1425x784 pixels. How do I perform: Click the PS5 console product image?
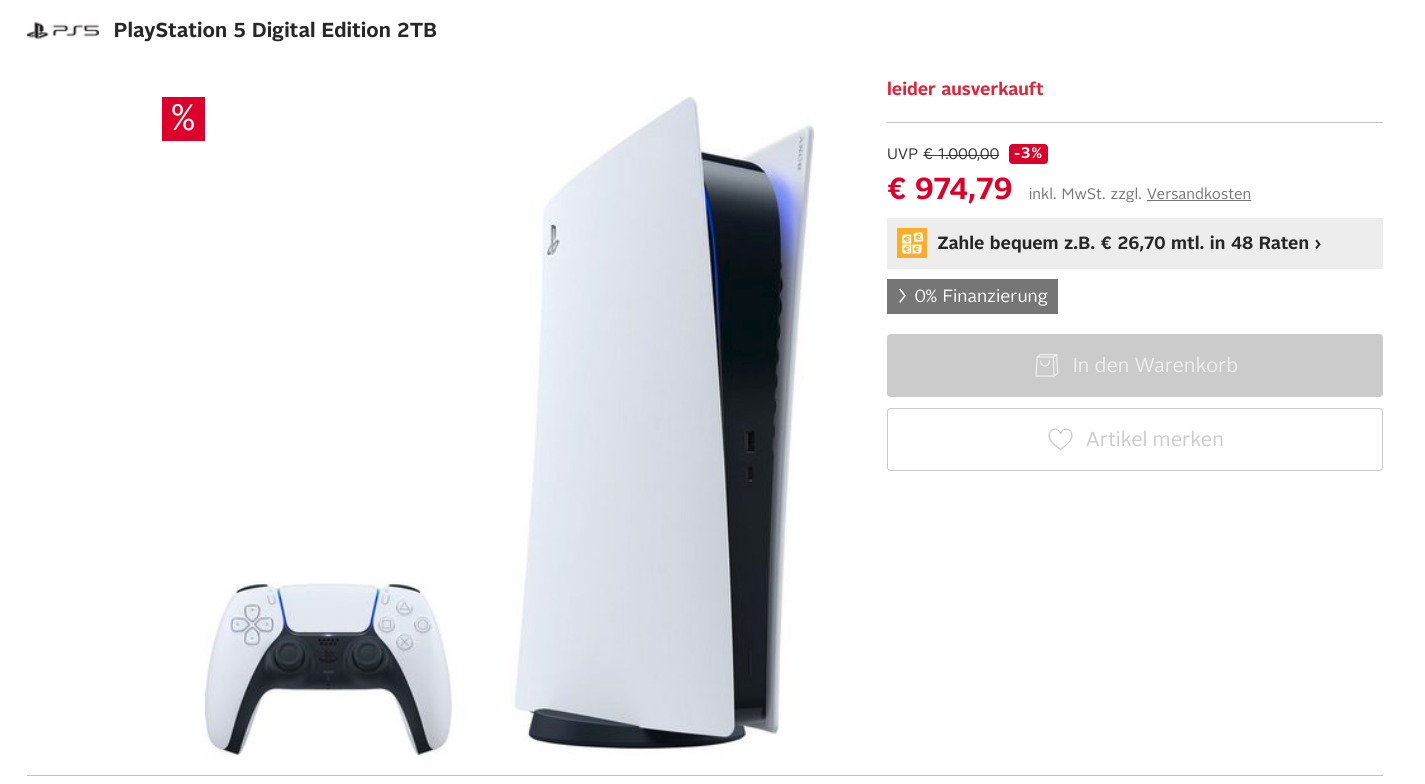pyautogui.click(x=665, y=420)
